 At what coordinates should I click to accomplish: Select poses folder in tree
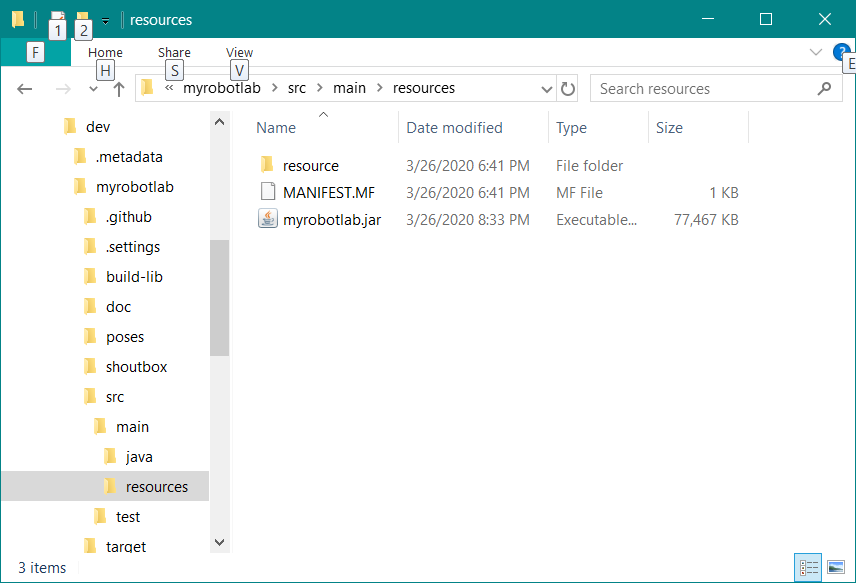125,337
